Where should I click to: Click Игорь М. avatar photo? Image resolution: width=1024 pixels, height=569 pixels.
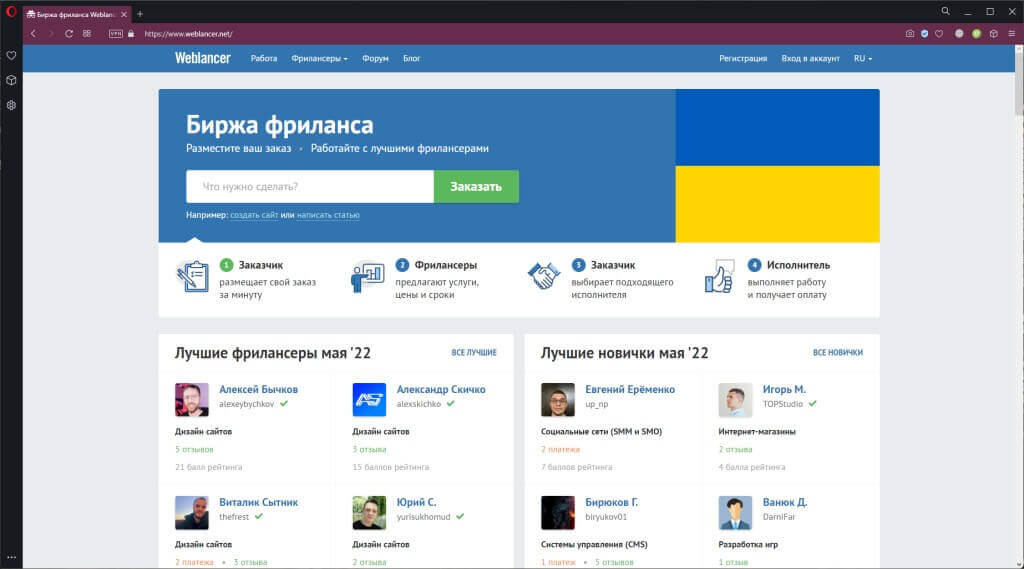tap(735, 400)
